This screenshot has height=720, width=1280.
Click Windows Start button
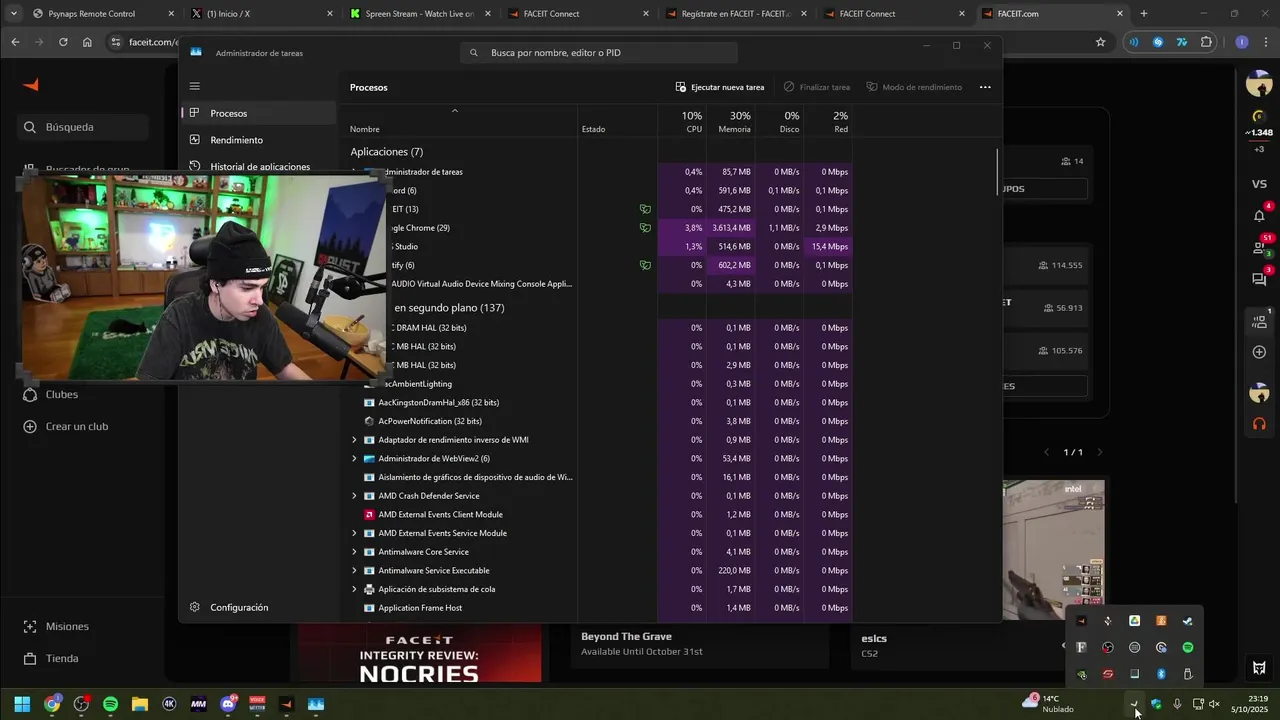pyautogui.click(x=22, y=704)
